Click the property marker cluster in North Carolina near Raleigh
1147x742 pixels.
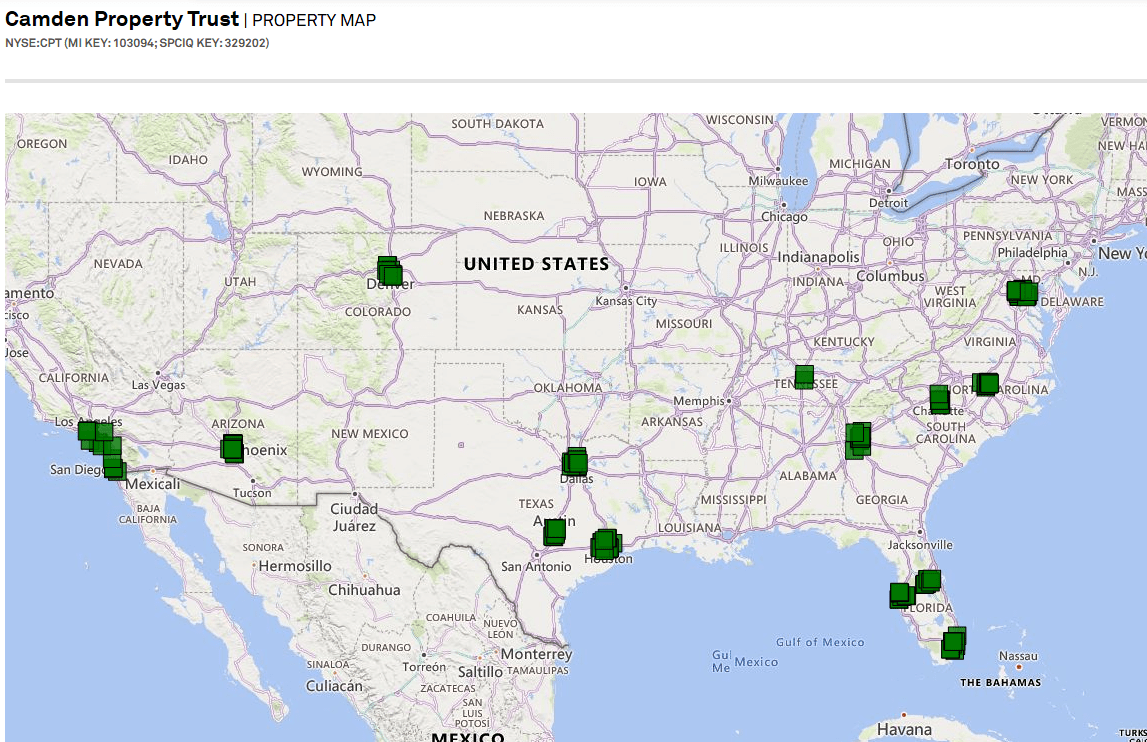click(x=985, y=383)
